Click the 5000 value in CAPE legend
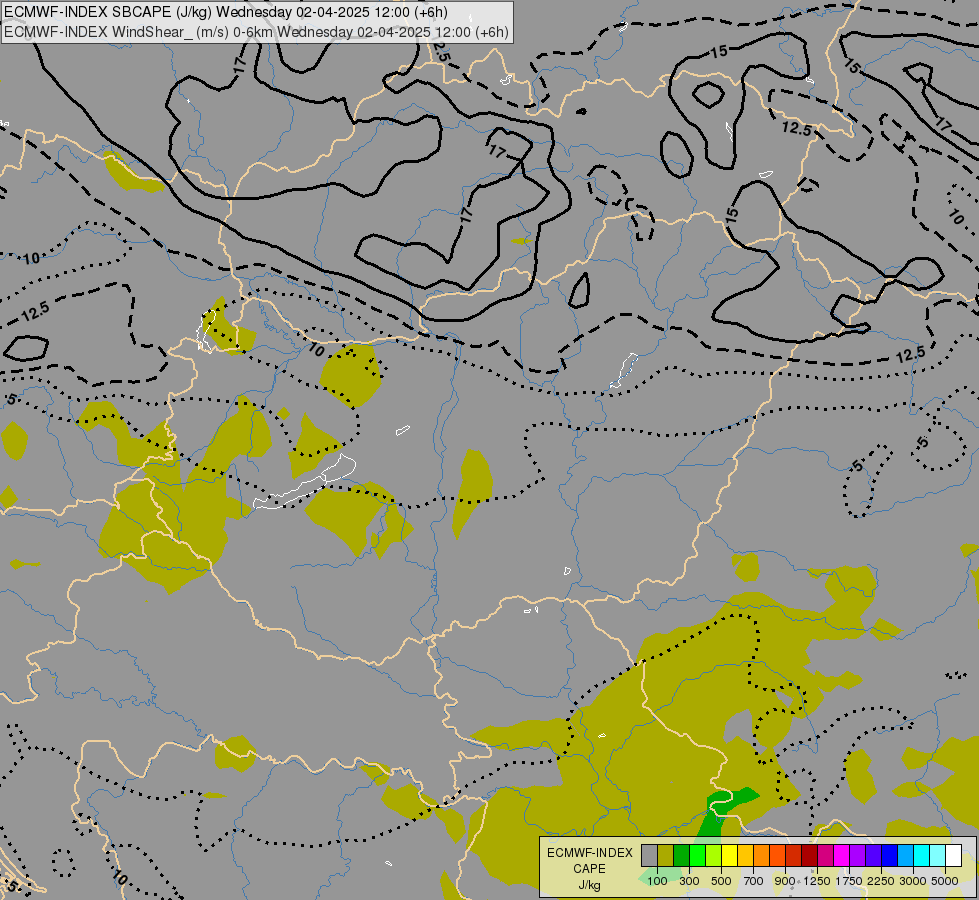This screenshot has width=979, height=900. [945, 881]
